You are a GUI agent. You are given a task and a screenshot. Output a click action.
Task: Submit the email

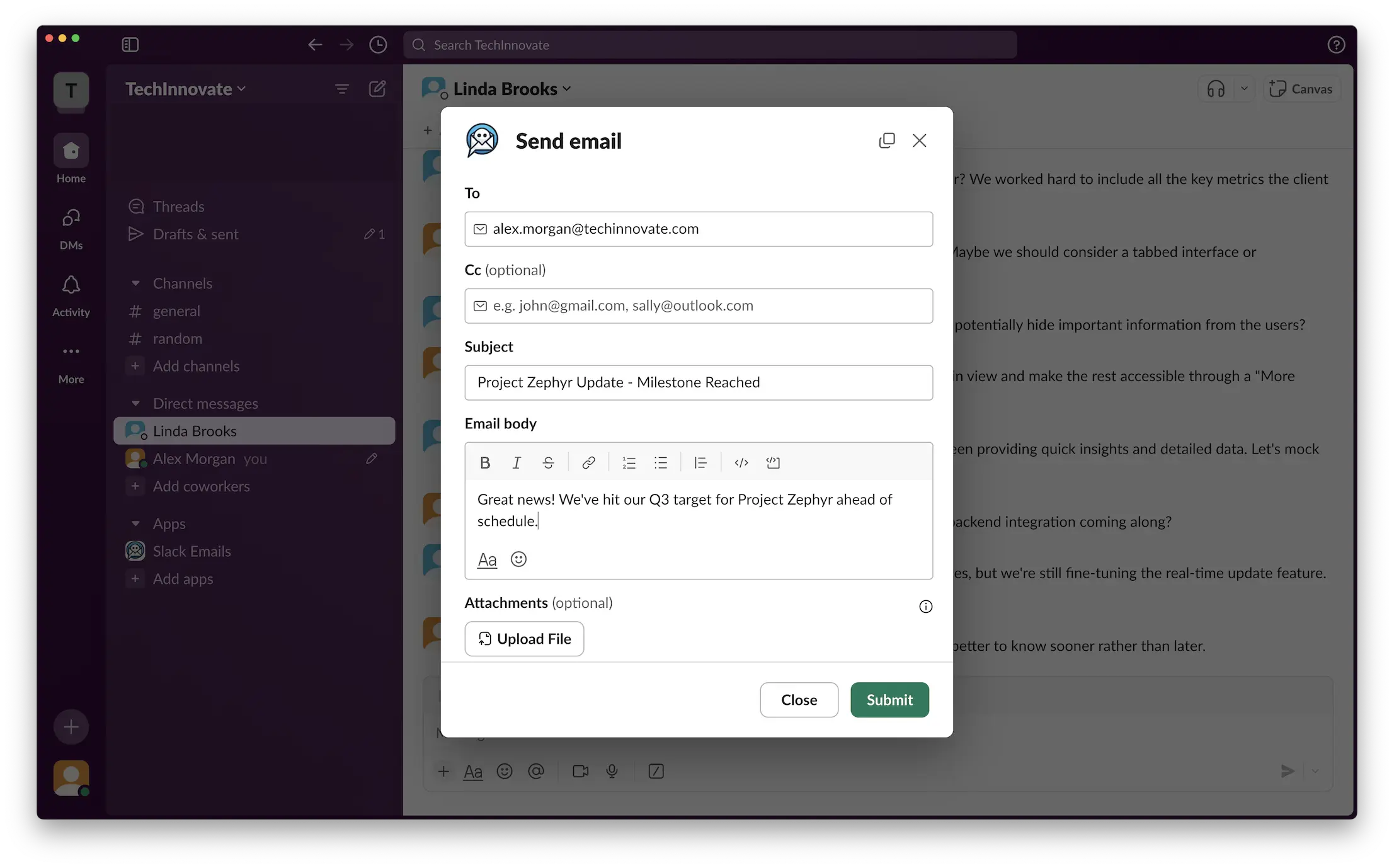[889, 700]
